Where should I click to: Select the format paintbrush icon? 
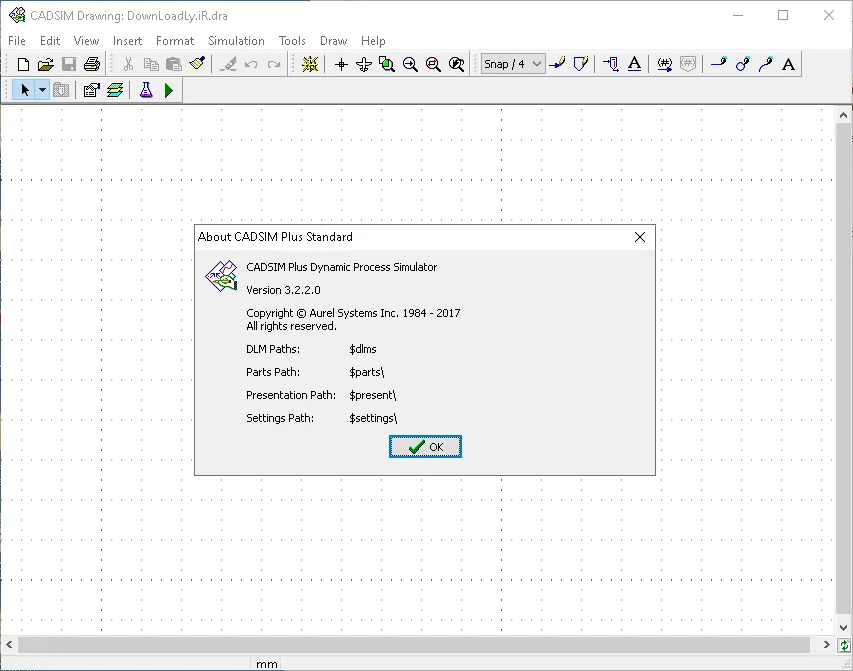197,64
